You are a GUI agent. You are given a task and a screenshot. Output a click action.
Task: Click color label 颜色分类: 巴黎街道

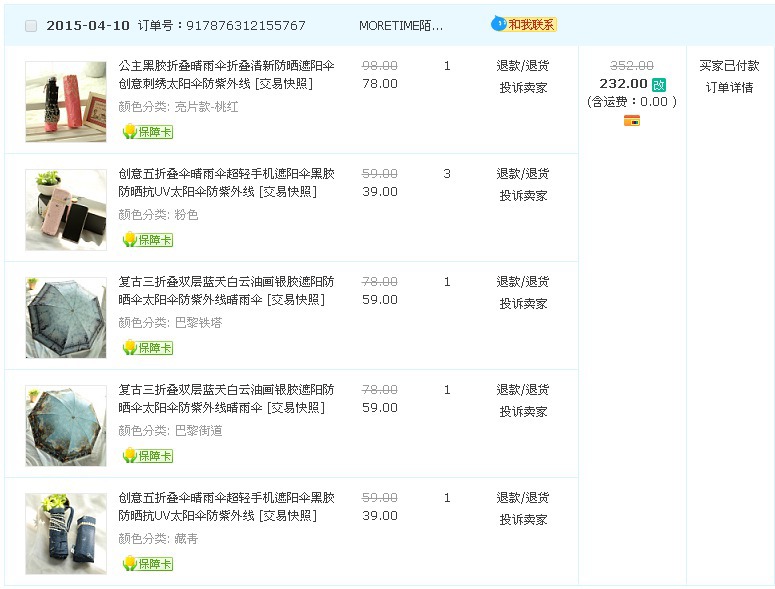coord(171,431)
